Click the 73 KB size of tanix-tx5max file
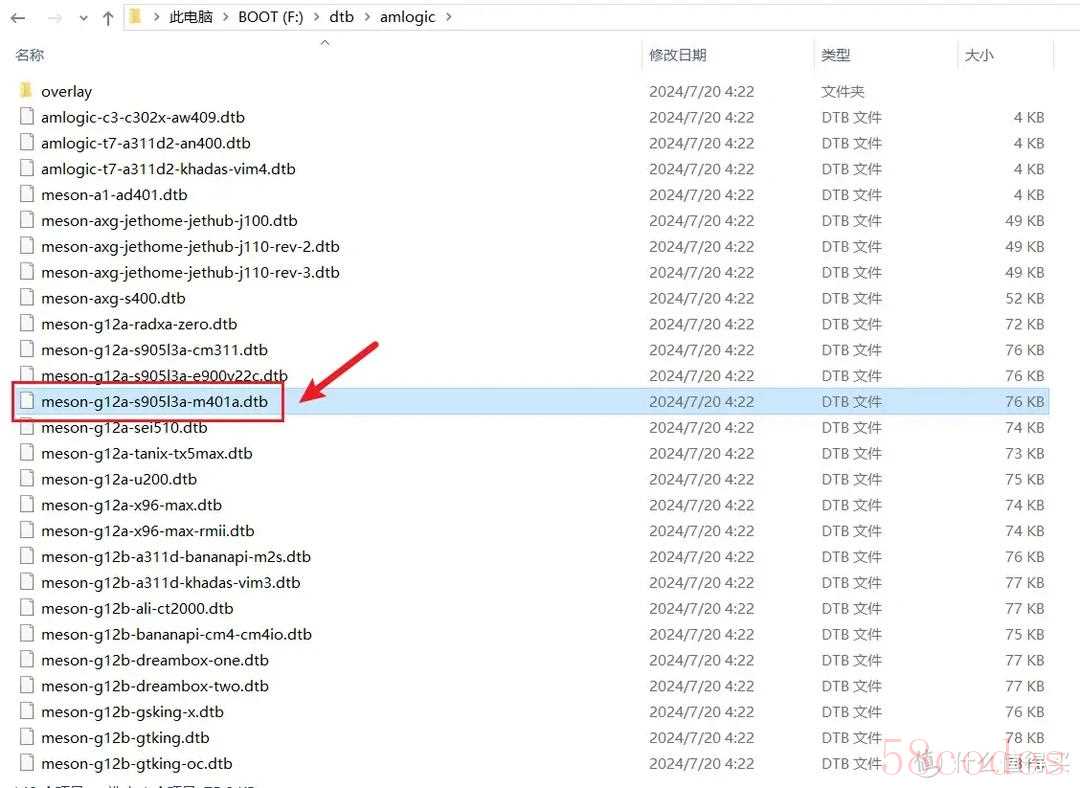Screen dimensions: 1080x788 tap(1024, 453)
